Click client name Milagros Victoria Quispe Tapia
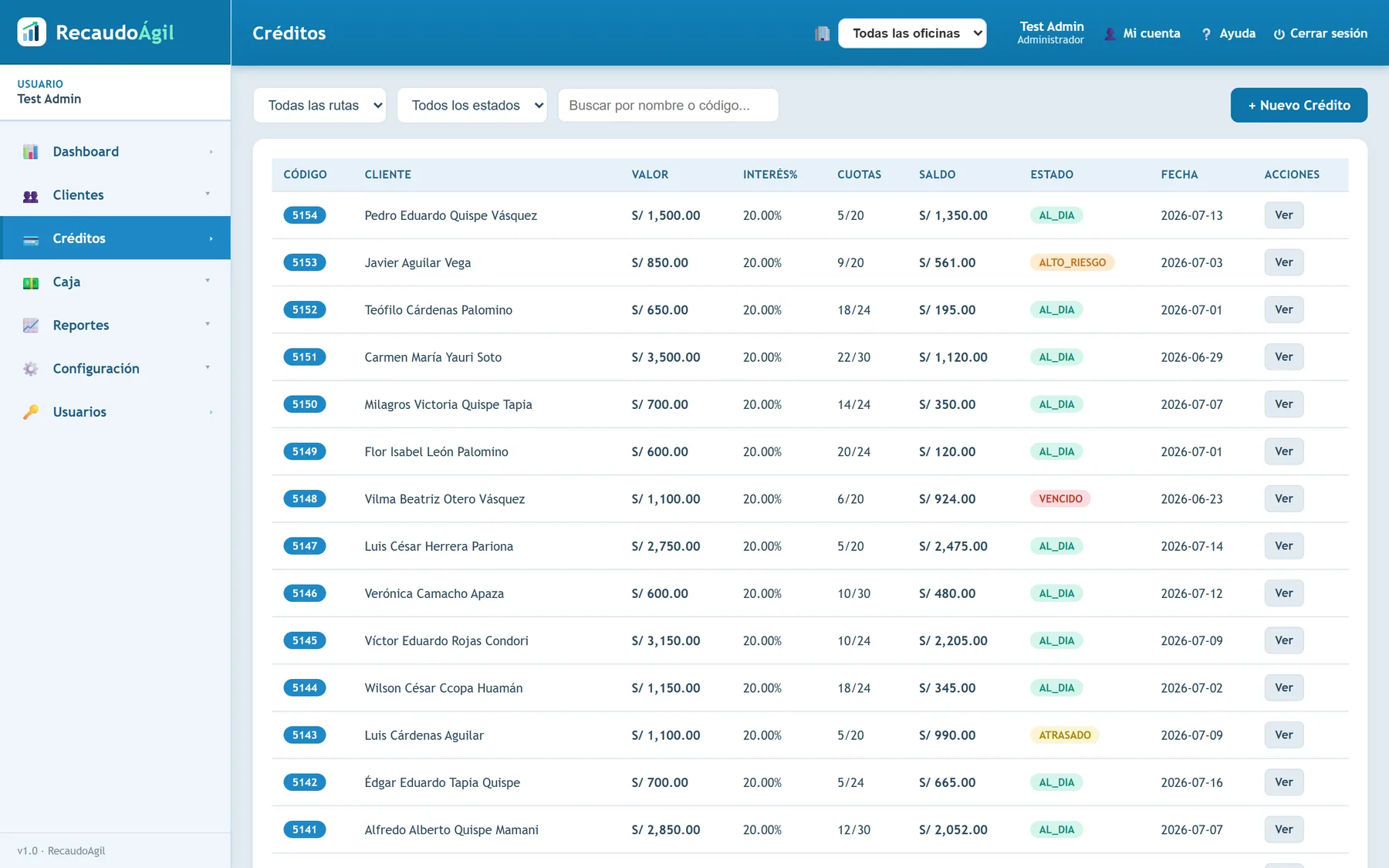Screen dimensions: 1389x868 tap(448, 404)
